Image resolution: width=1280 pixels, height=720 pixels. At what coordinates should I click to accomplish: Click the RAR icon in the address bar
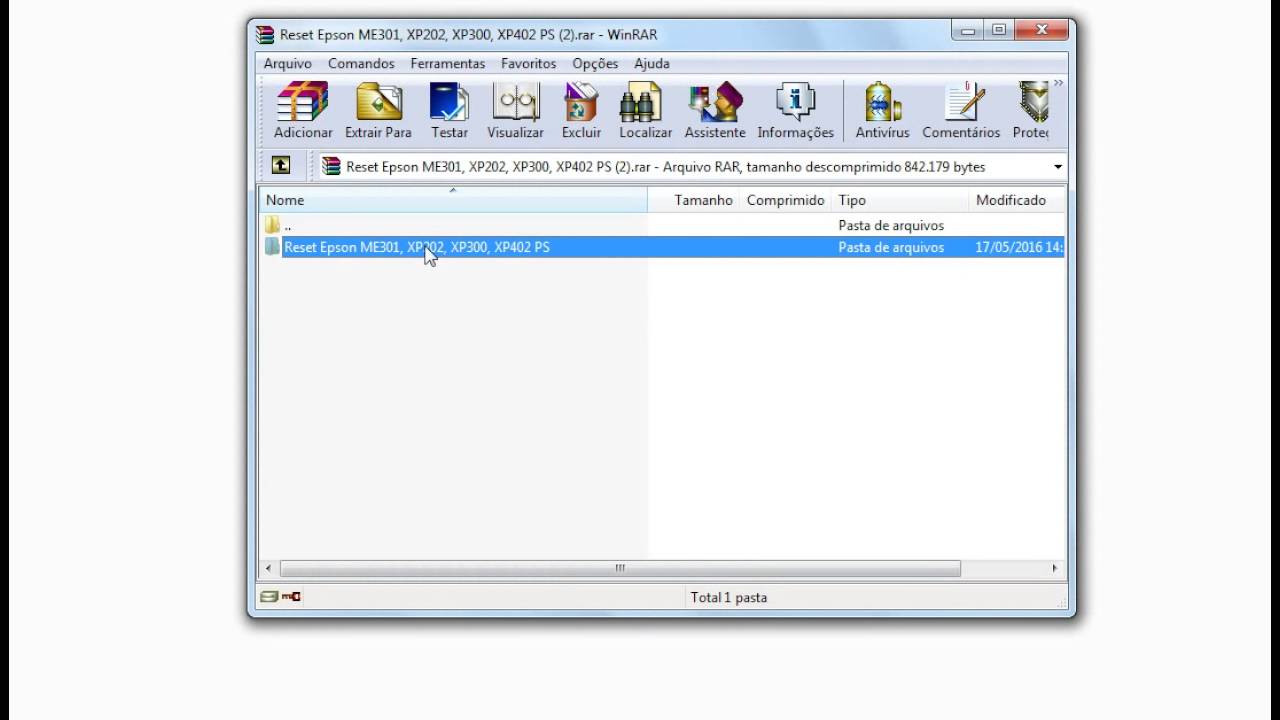click(331, 166)
